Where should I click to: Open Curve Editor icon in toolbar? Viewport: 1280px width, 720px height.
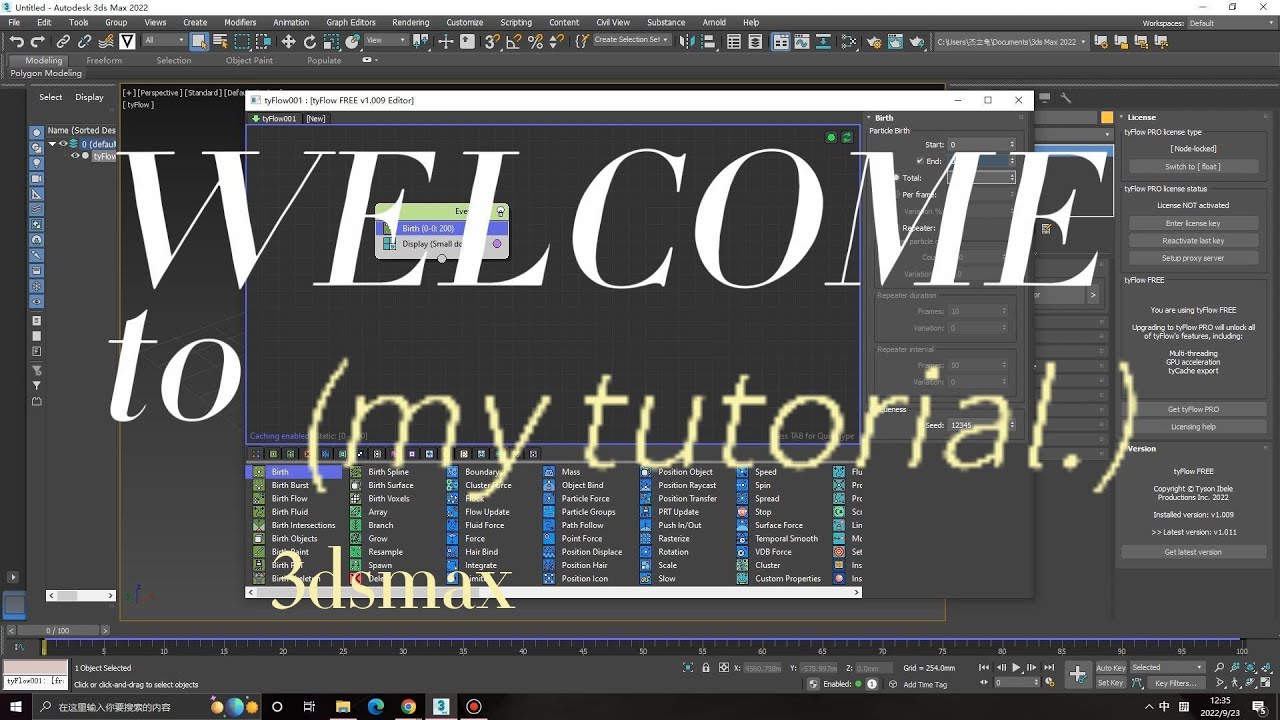[803, 41]
